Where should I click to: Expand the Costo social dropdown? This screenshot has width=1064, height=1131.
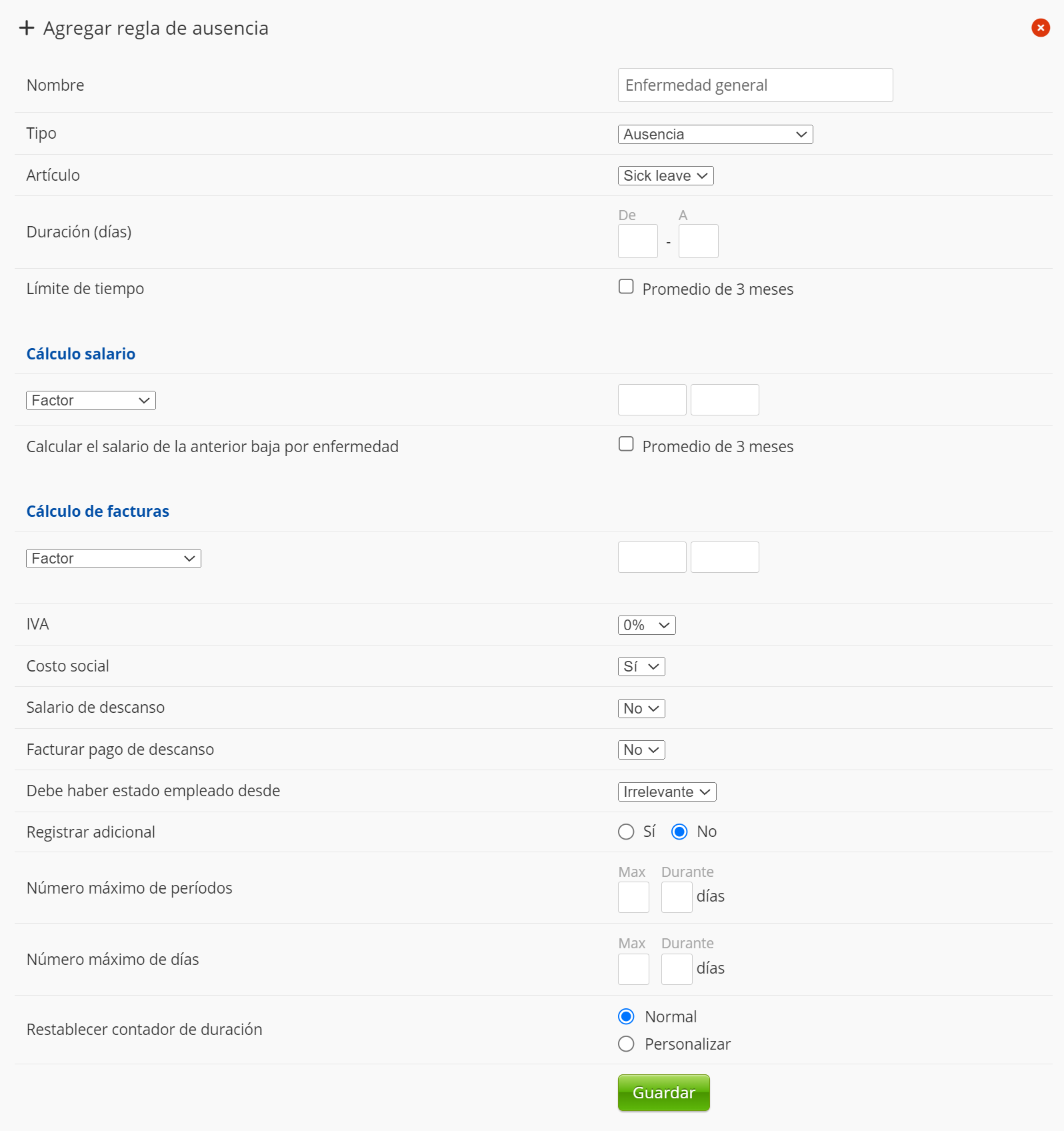(641, 667)
